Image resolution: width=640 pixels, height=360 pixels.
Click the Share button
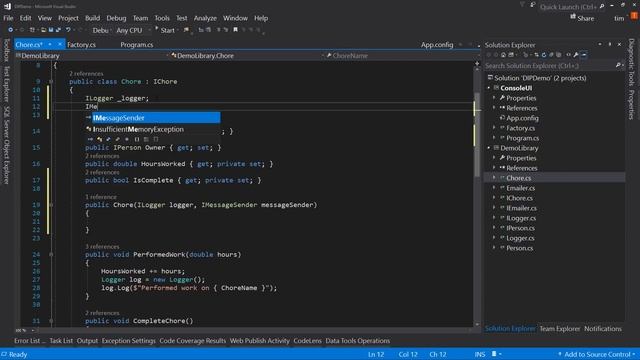(x=582, y=18)
